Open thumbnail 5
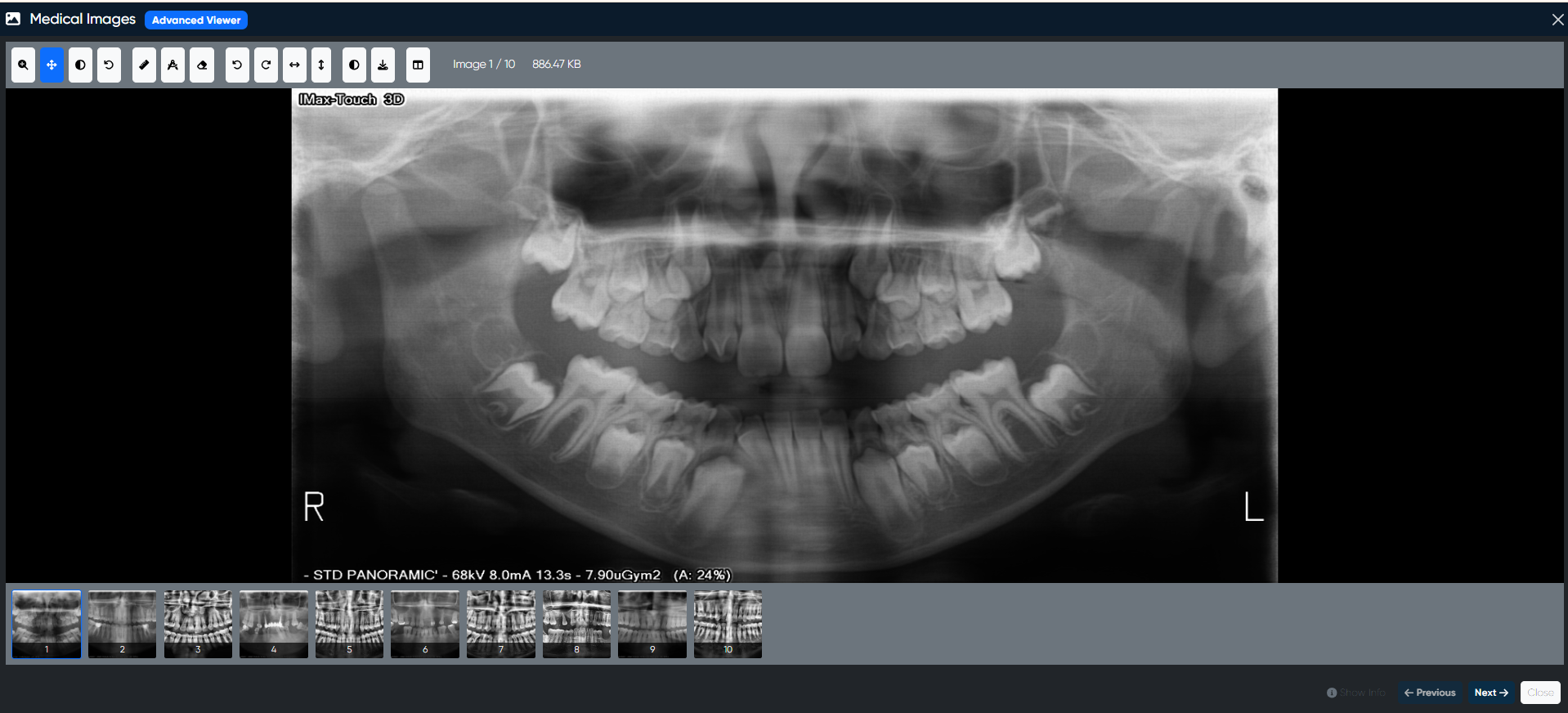 click(x=349, y=625)
